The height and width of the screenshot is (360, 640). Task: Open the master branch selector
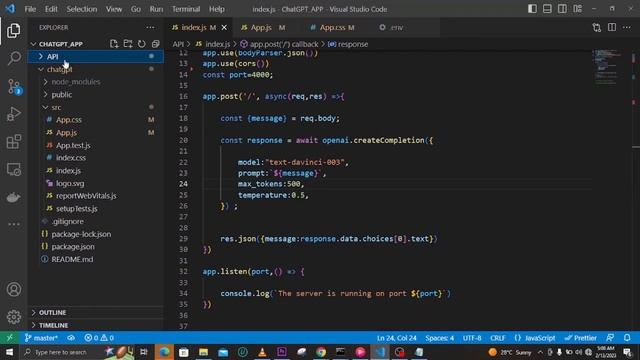coord(41,338)
